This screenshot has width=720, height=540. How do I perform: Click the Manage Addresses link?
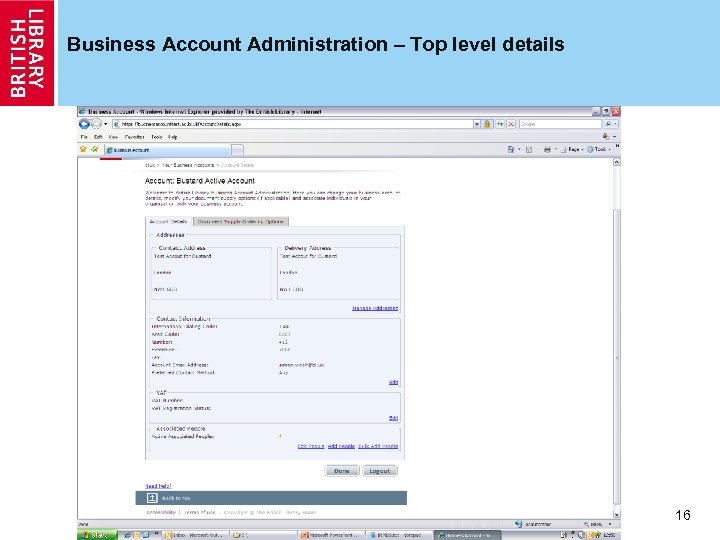coord(375,308)
